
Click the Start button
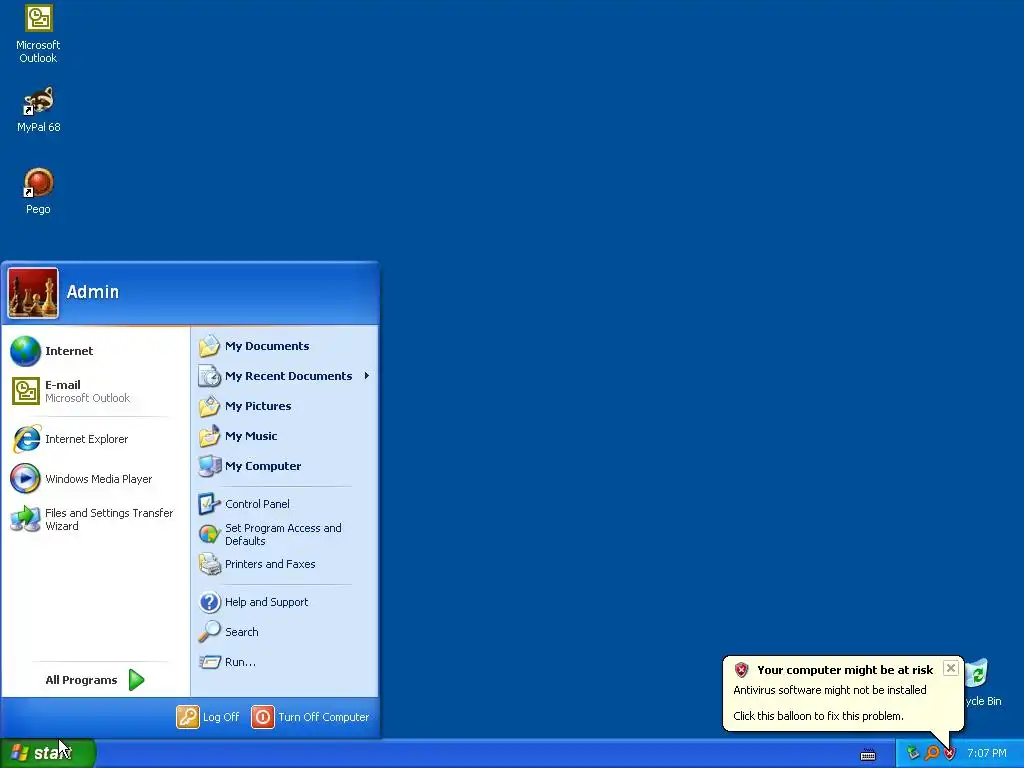[48, 753]
